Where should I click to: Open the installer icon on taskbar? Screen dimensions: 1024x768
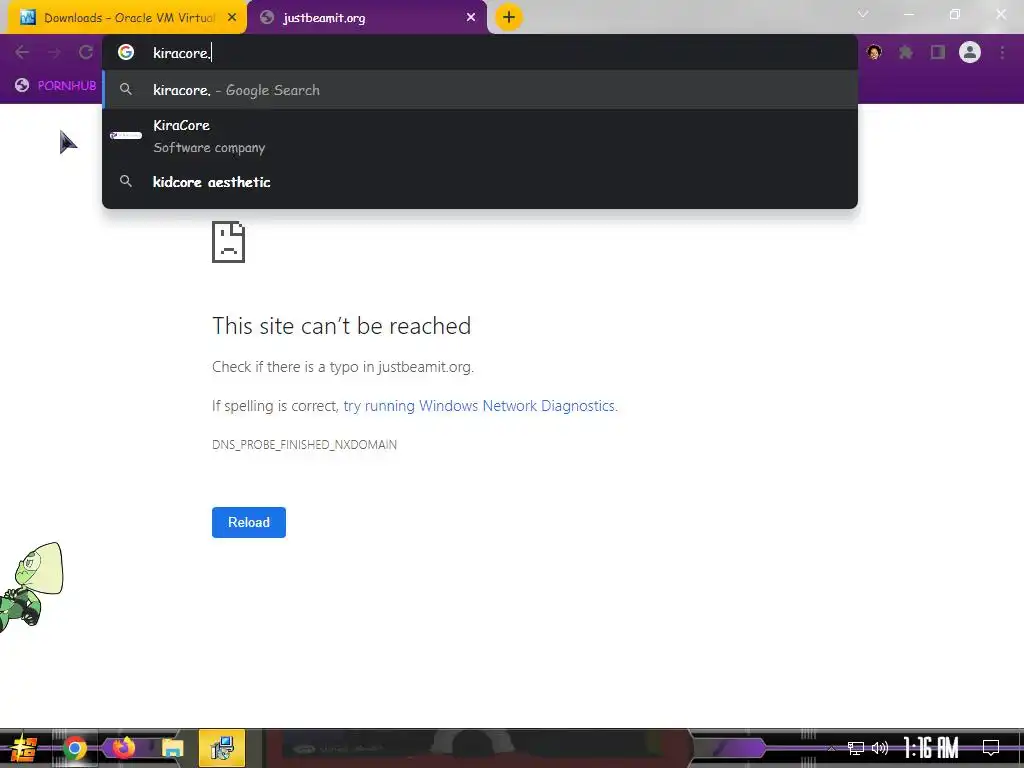coord(222,748)
